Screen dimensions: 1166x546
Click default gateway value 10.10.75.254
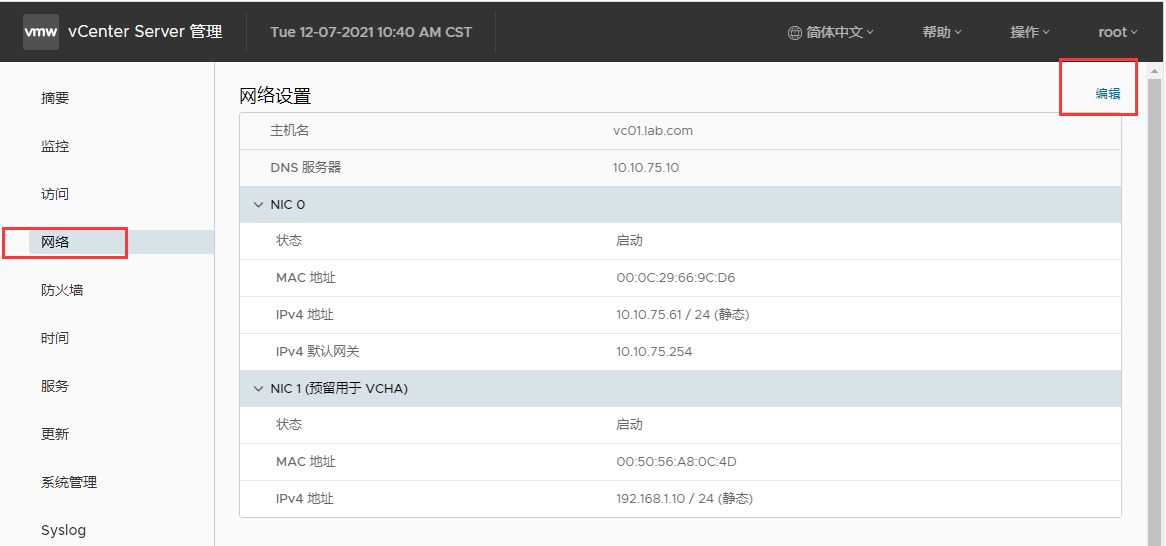[654, 352]
